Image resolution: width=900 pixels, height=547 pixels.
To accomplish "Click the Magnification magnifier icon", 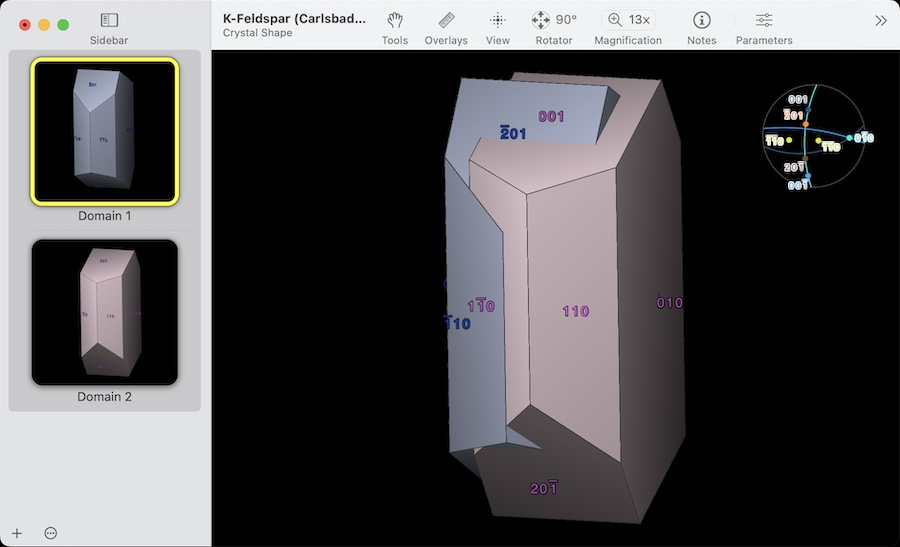I will (x=614, y=20).
